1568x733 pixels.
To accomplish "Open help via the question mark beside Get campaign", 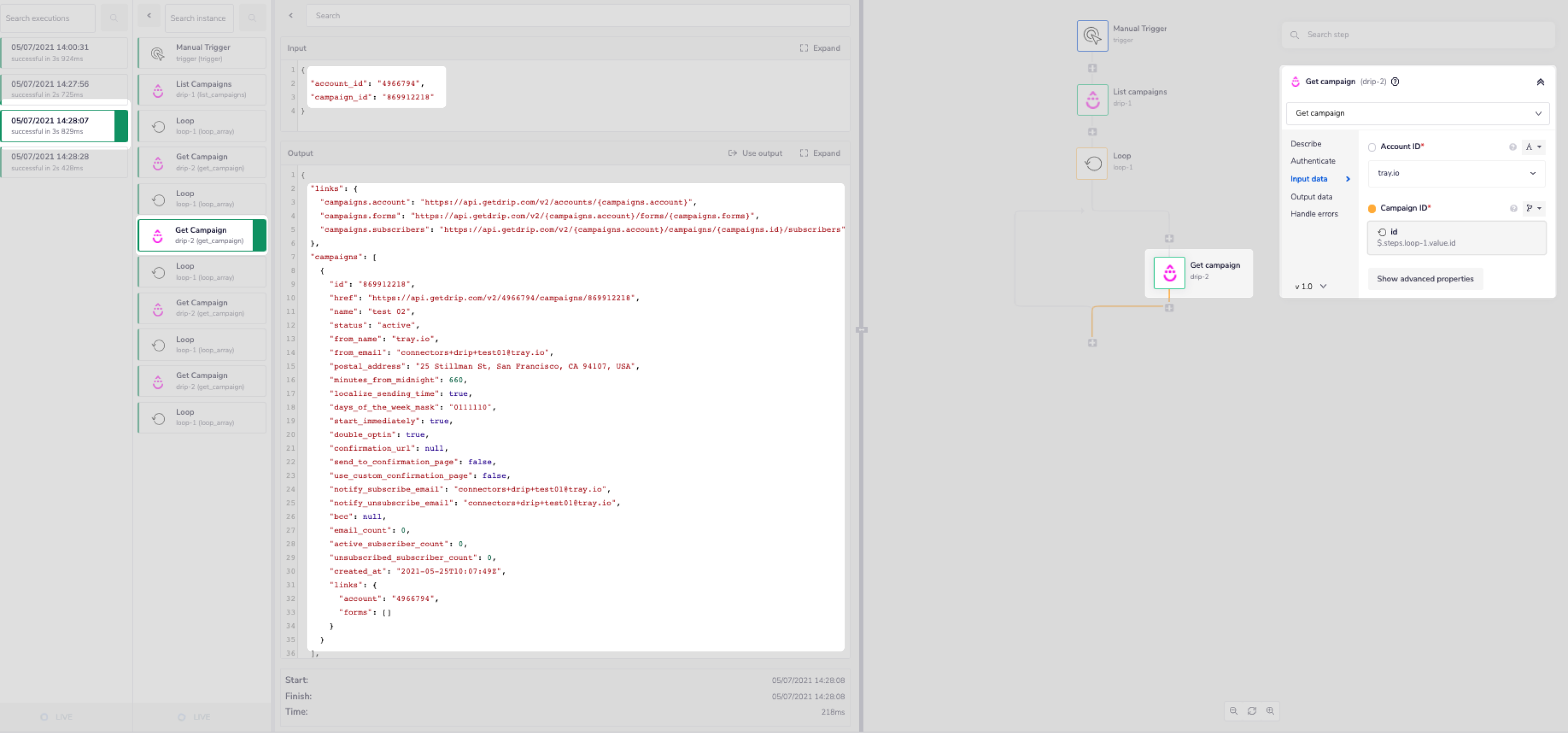I will click(1395, 81).
